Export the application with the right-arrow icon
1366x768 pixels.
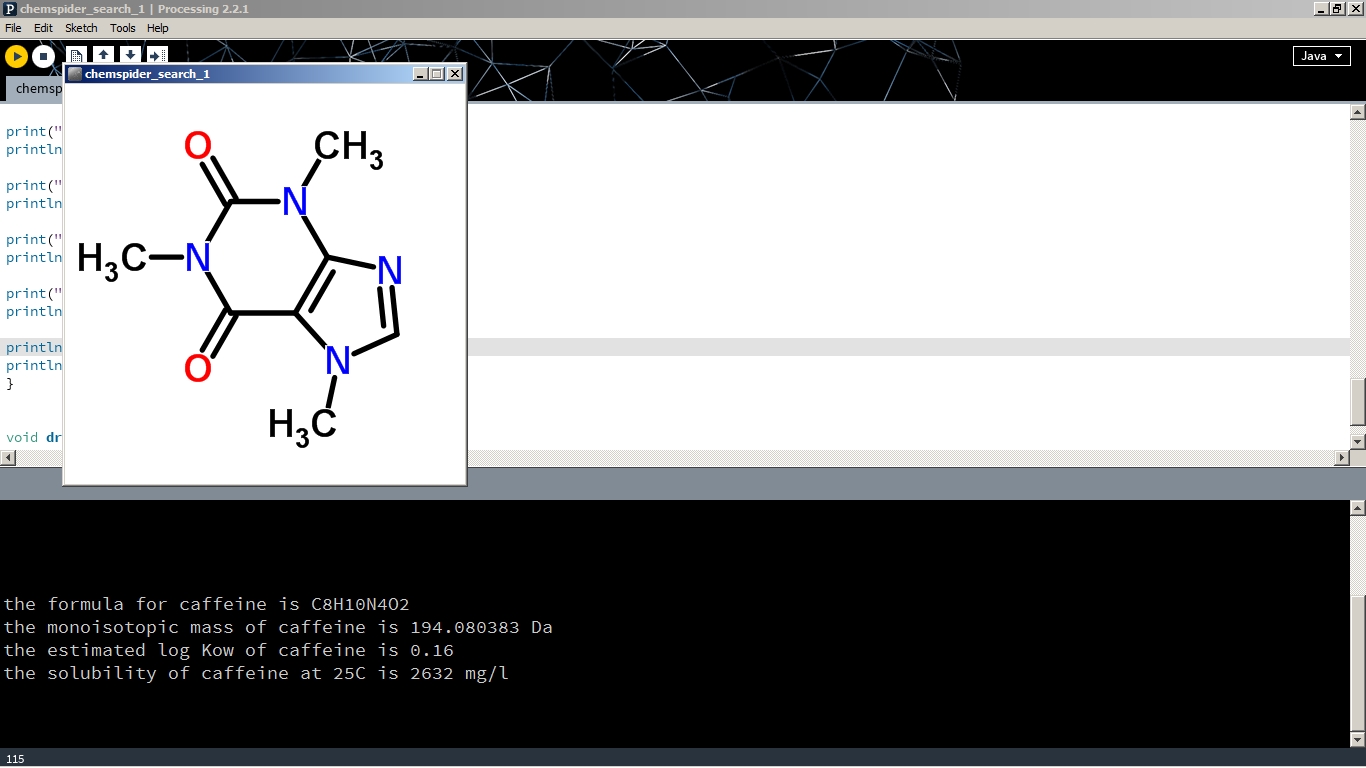(157, 56)
